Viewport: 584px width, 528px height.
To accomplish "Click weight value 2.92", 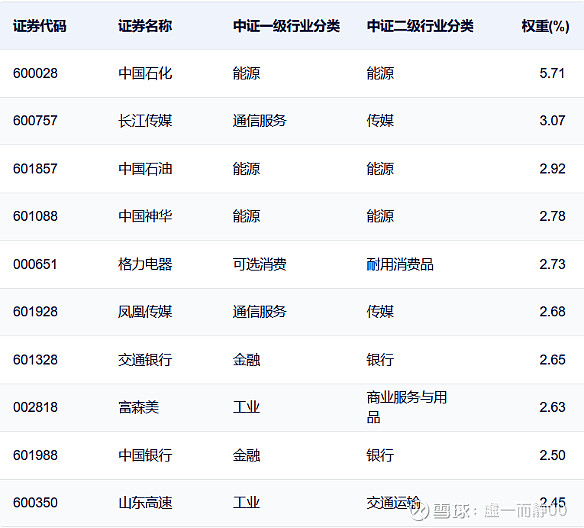I will [552, 169].
